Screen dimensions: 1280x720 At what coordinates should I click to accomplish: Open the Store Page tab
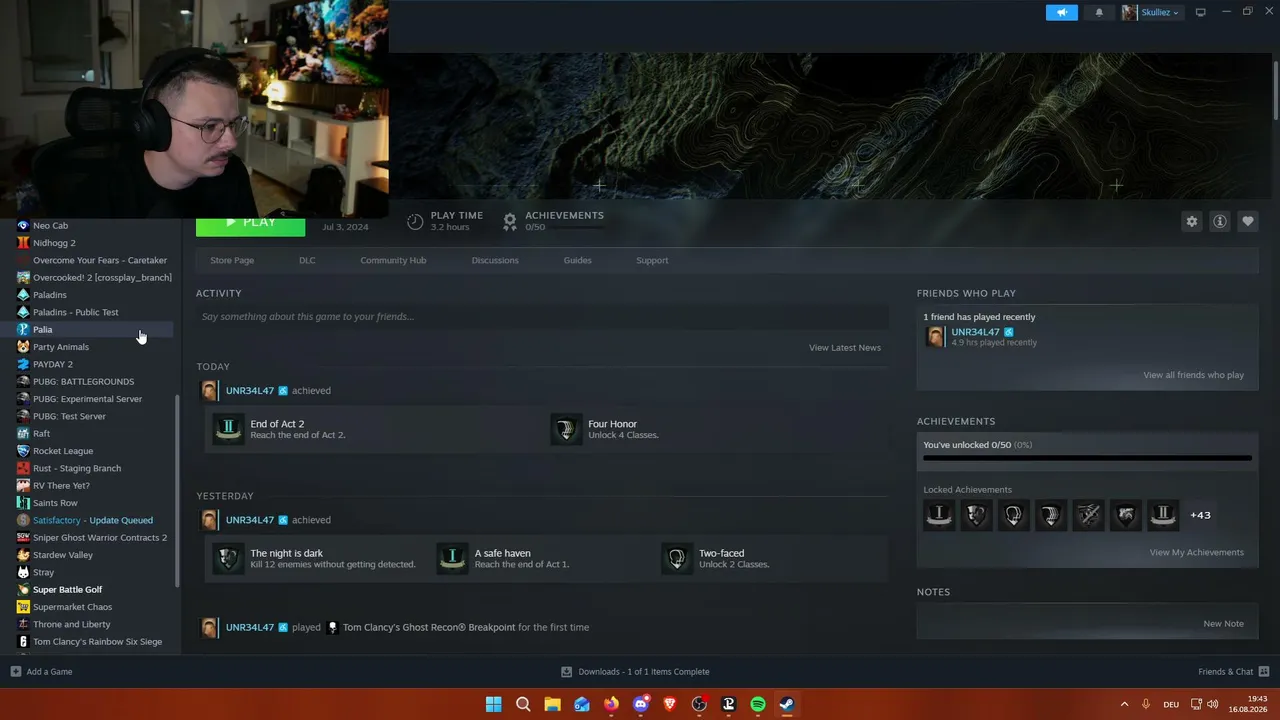(232, 260)
